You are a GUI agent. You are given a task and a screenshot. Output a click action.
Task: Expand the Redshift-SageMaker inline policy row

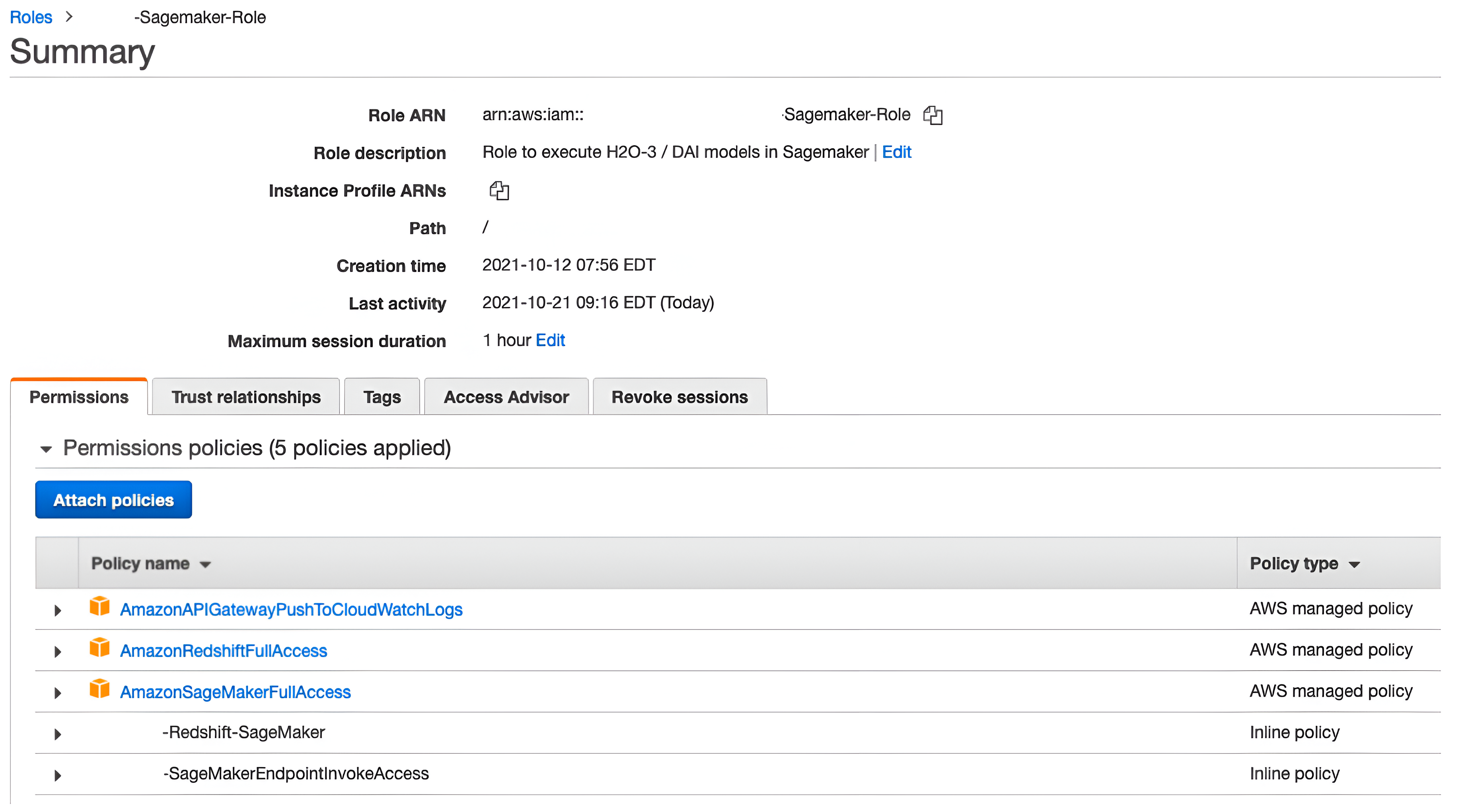[x=58, y=734]
